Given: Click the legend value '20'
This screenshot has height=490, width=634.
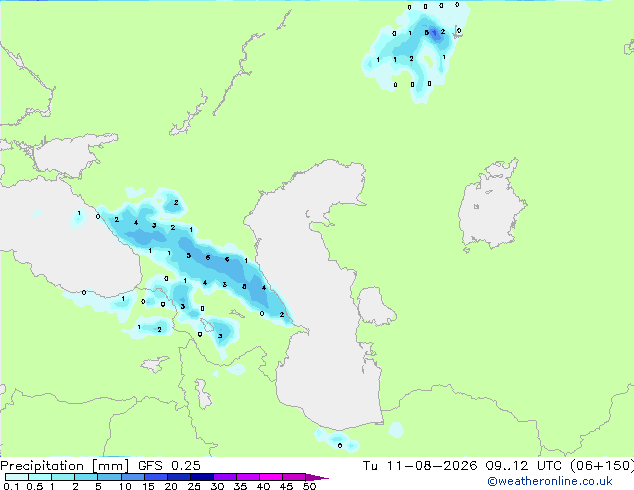Looking at the screenshot, I should [171, 486].
